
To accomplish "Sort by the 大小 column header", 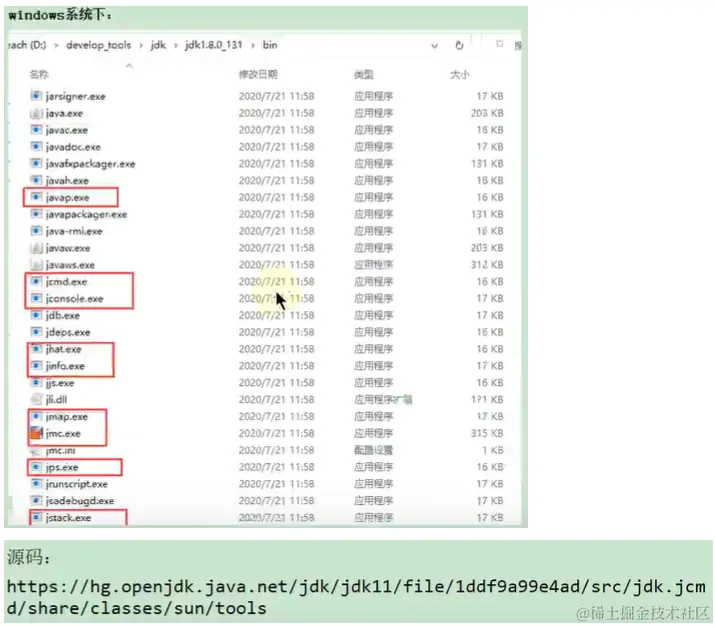I will click(x=459, y=74).
